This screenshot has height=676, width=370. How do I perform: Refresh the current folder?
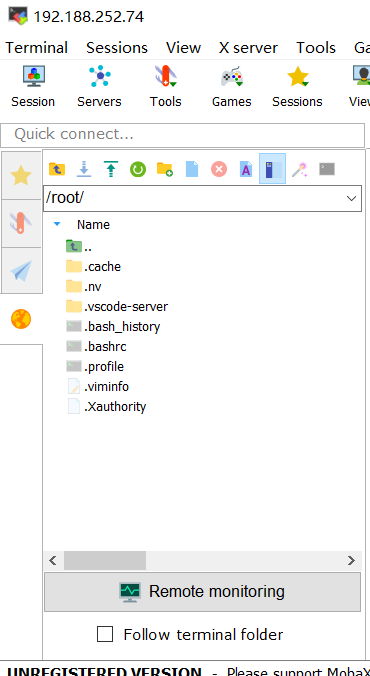point(138,169)
